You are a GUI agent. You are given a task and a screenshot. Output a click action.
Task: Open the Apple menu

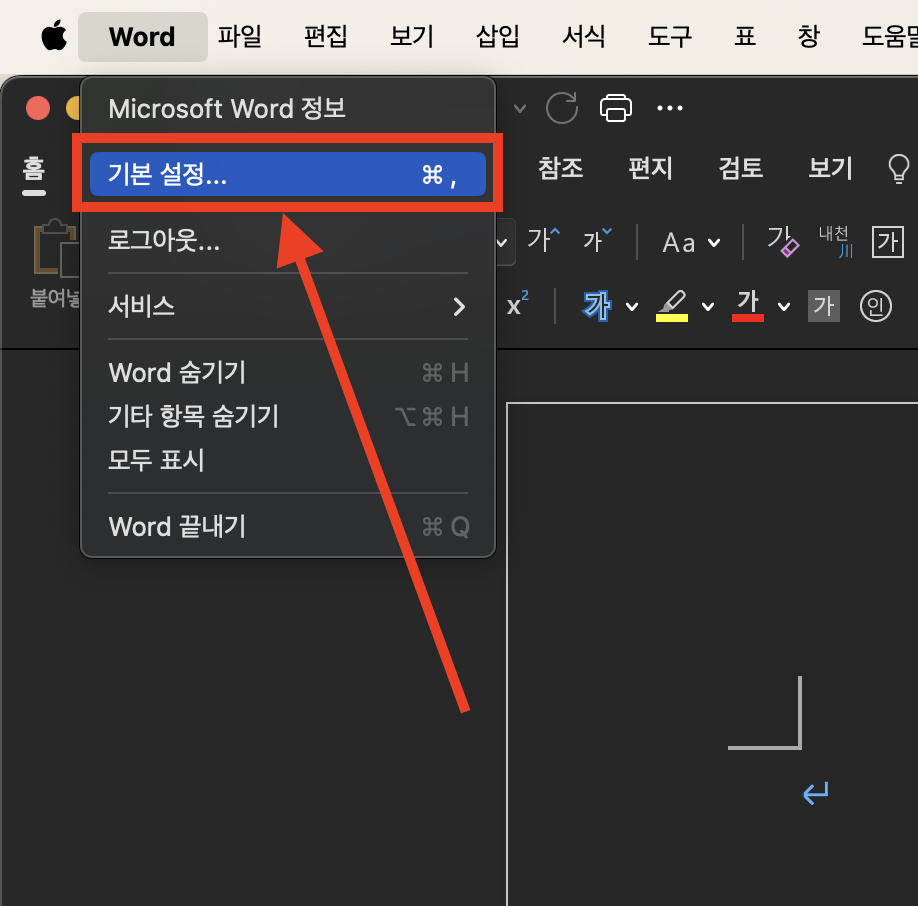coord(54,35)
